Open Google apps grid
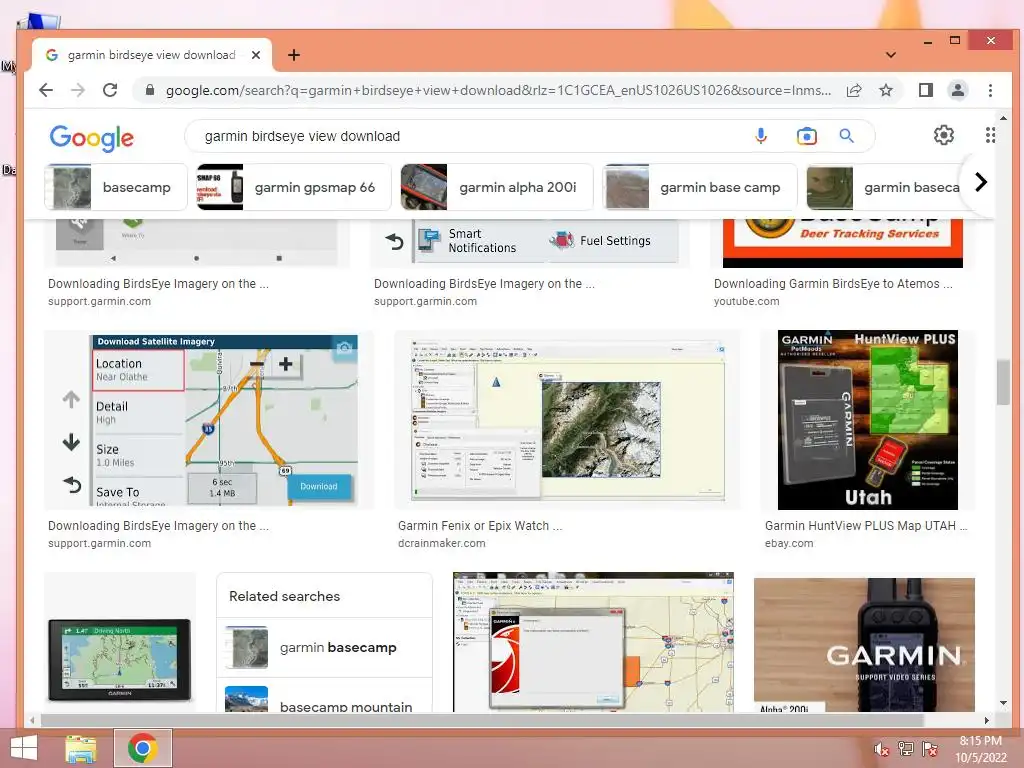1024x768 pixels. coord(990,135)
